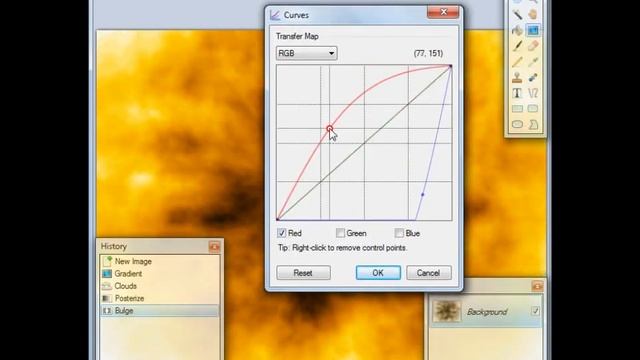This screenshot has height=360, width=640.
Task: Click the Background layer name
Action: pyautogui.click(x=487, y=312)
